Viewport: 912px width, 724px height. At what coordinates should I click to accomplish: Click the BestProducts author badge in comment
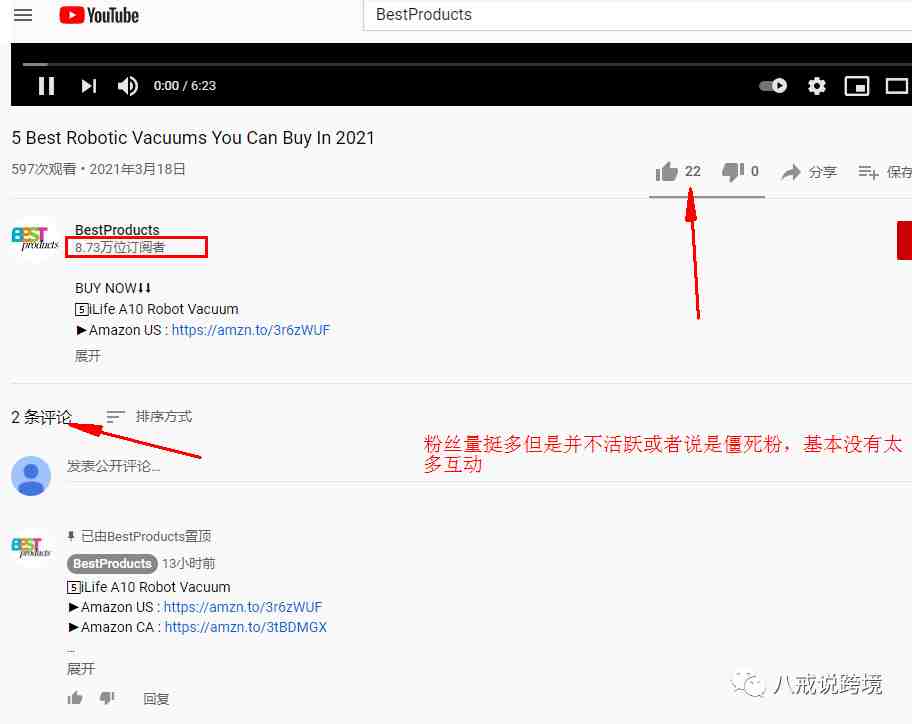[112, 563]
